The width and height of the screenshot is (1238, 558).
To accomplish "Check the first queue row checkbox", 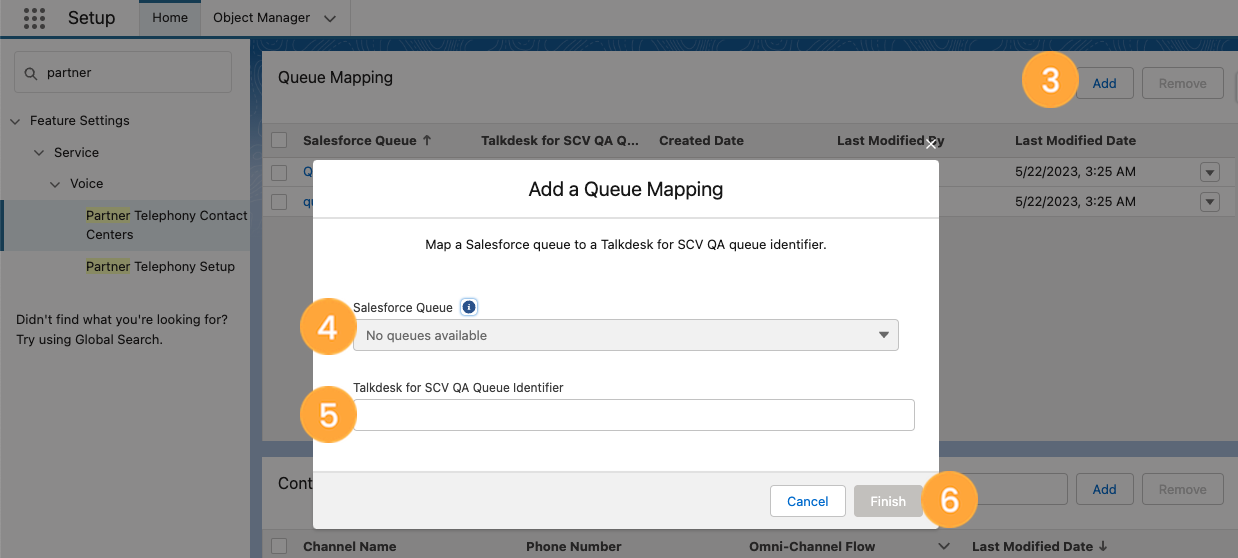I will tap(280, 172).
